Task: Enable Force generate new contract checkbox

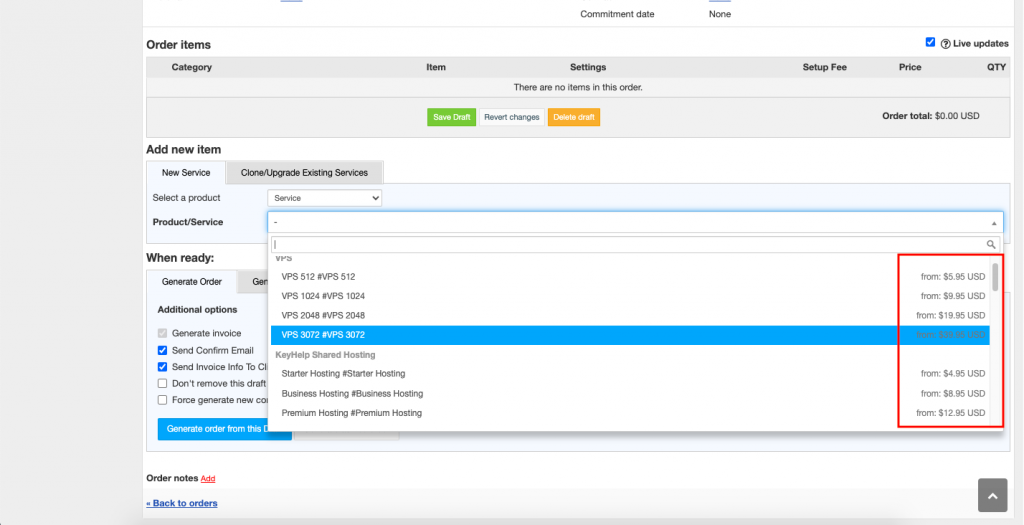Action: pos(163,400)
